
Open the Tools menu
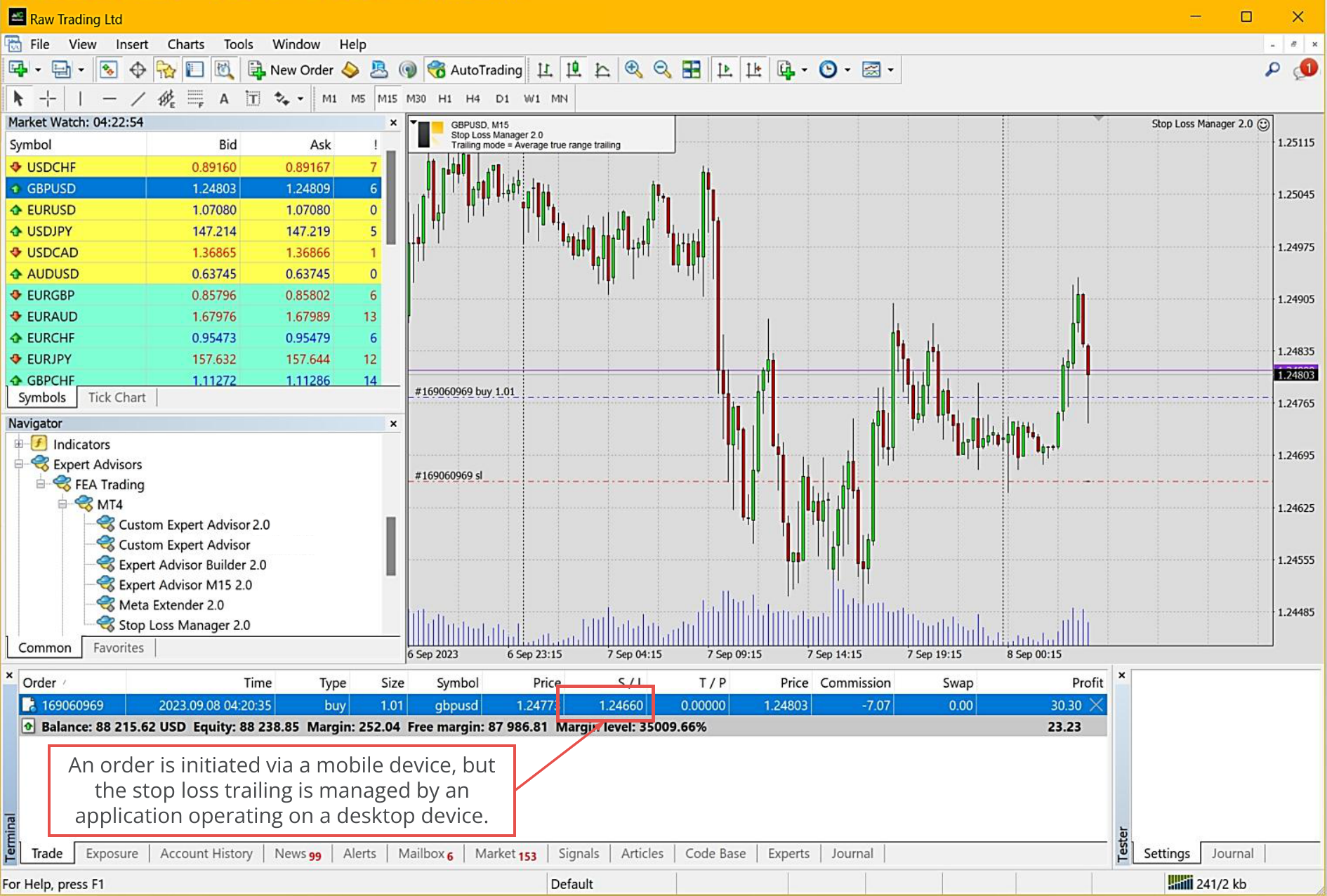(x=238, y=44)
